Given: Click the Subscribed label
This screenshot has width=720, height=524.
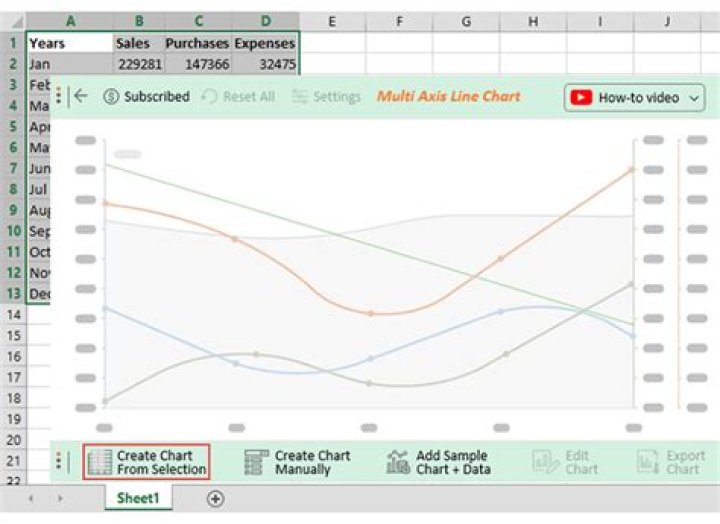Looking at the screenshot, I should [157, 96].
